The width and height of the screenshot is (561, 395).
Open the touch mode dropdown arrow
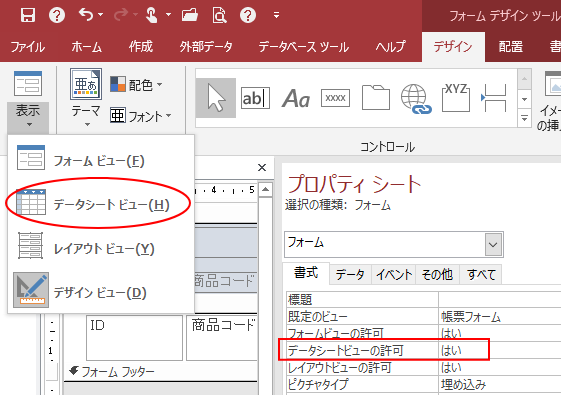click(x=168, y=15)
